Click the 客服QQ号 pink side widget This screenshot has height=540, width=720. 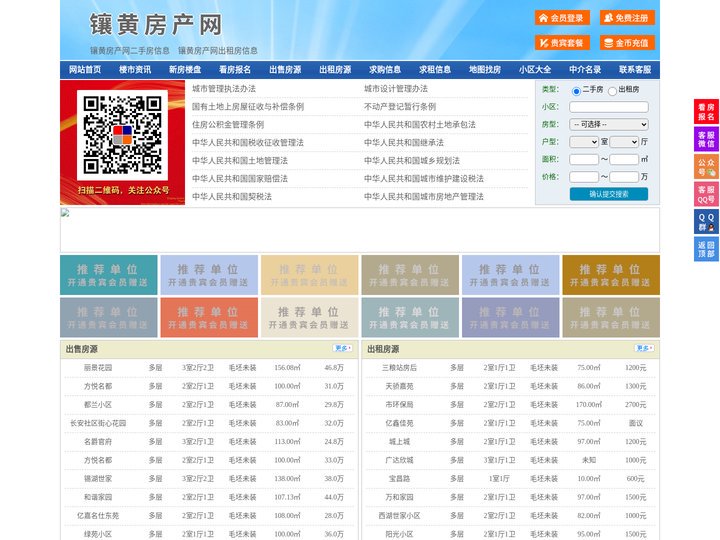tap(706, 194)
